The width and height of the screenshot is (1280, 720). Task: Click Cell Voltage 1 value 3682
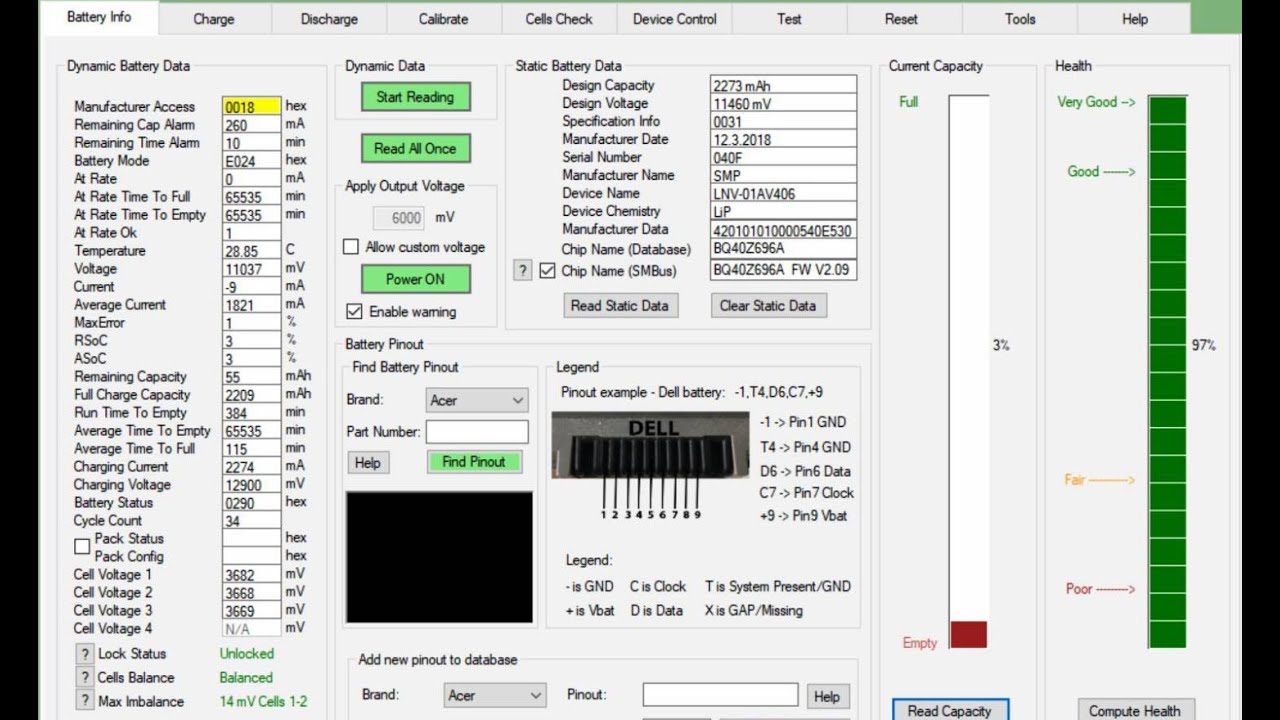251,575
